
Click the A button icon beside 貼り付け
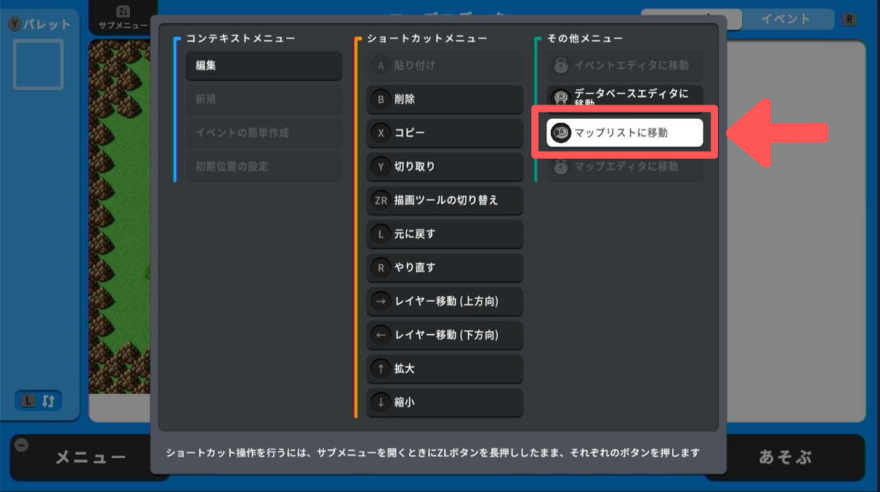381,66
